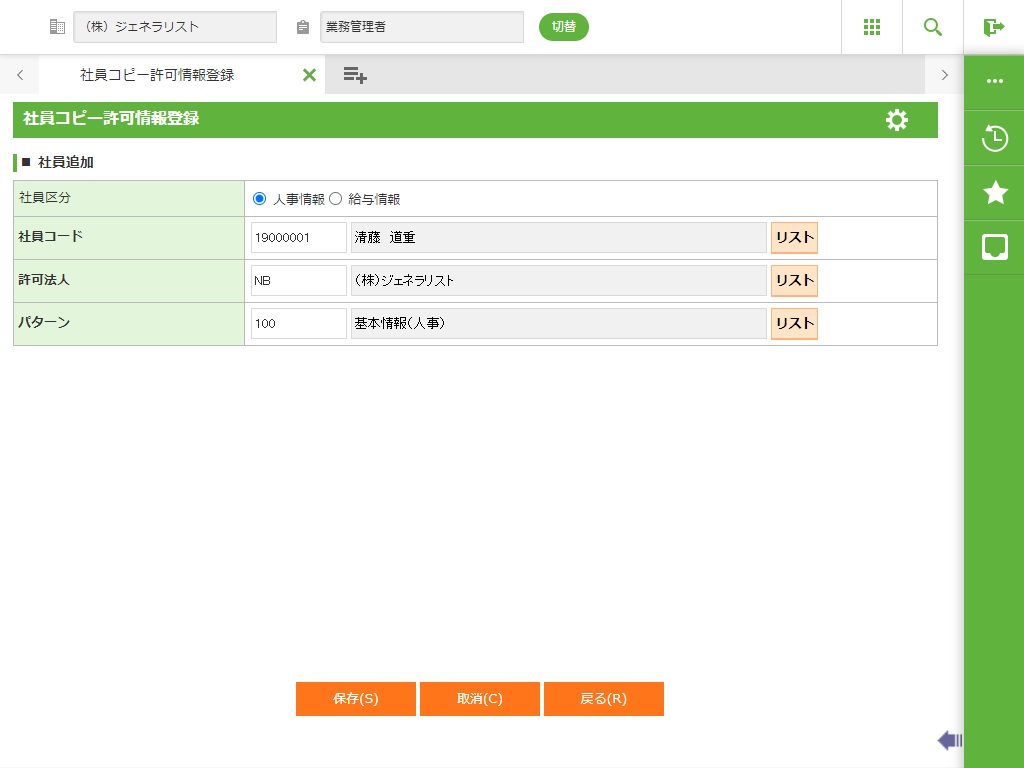Click the 取消(C) button
Image resolution: width=1024 pixels, height=768 pixels.
point(479,699)
